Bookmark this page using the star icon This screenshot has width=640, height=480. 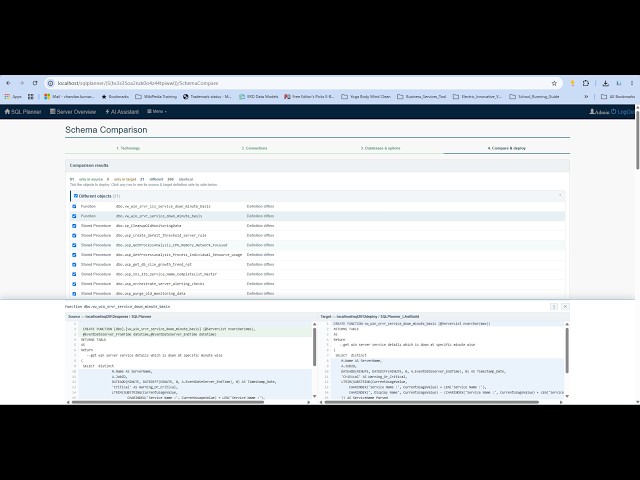(x=554, y=83)
